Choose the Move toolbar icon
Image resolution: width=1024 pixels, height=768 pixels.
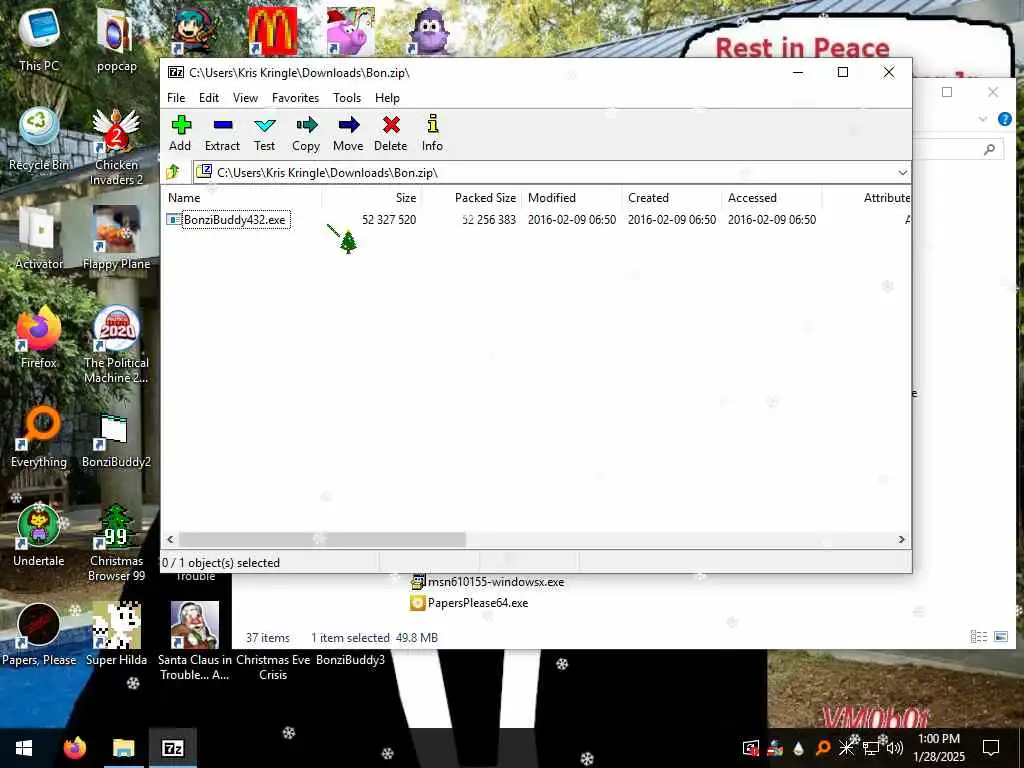(348, 133)
